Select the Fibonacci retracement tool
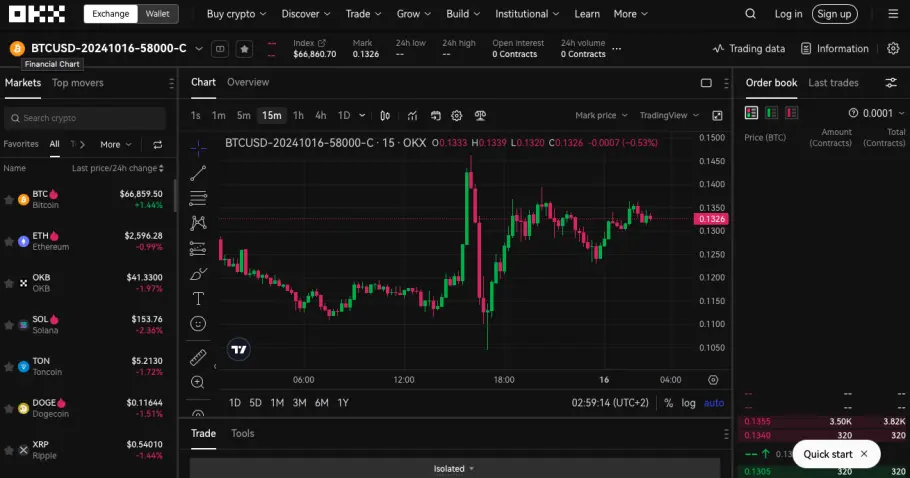The image size is (910, 478). tap(198, 198)
